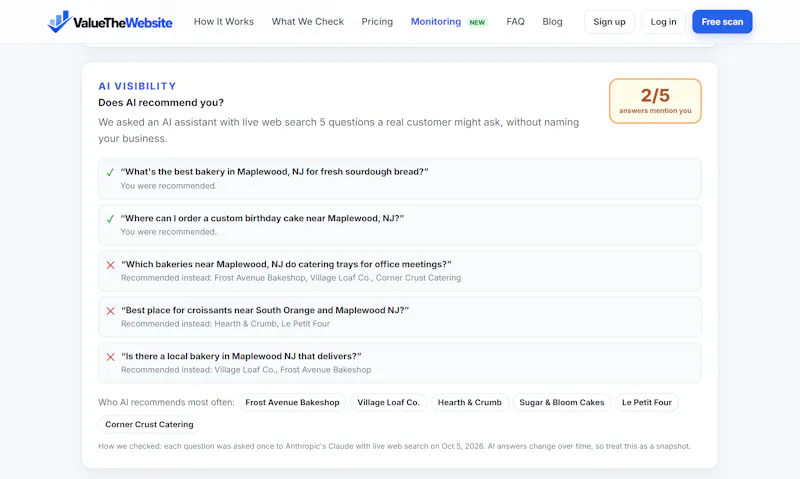800x479 pixels.
Task: Click 'Recommended instead: Village Loaf Co., Frost Avenue Bakeshop'
Action: click(x=246, y=370)
